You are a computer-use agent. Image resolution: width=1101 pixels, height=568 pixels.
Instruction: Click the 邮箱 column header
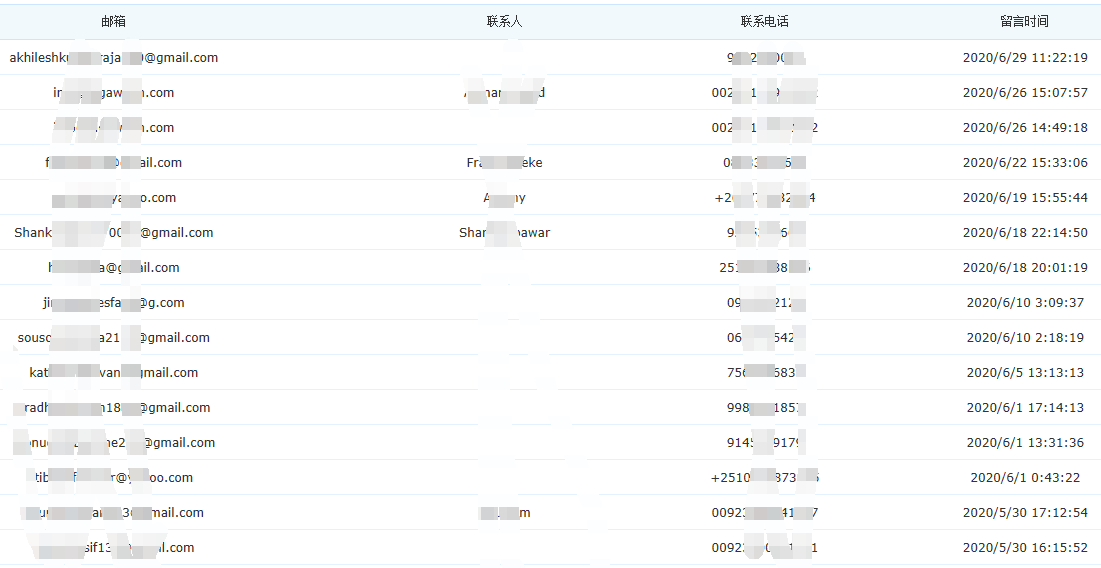pos(113,21)
